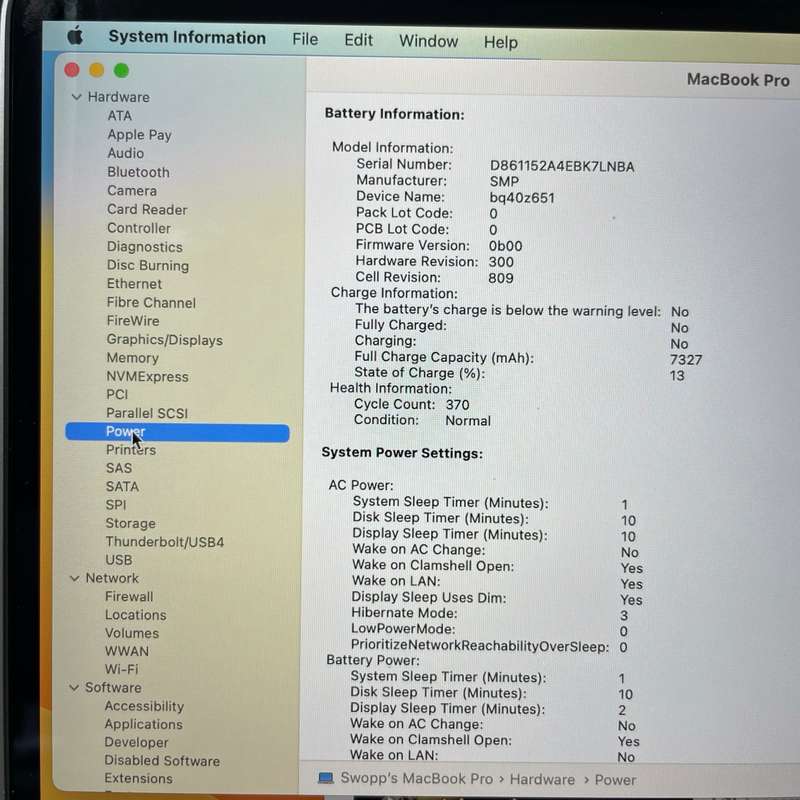Click Hardware in the path bar

tap(542, 780)
